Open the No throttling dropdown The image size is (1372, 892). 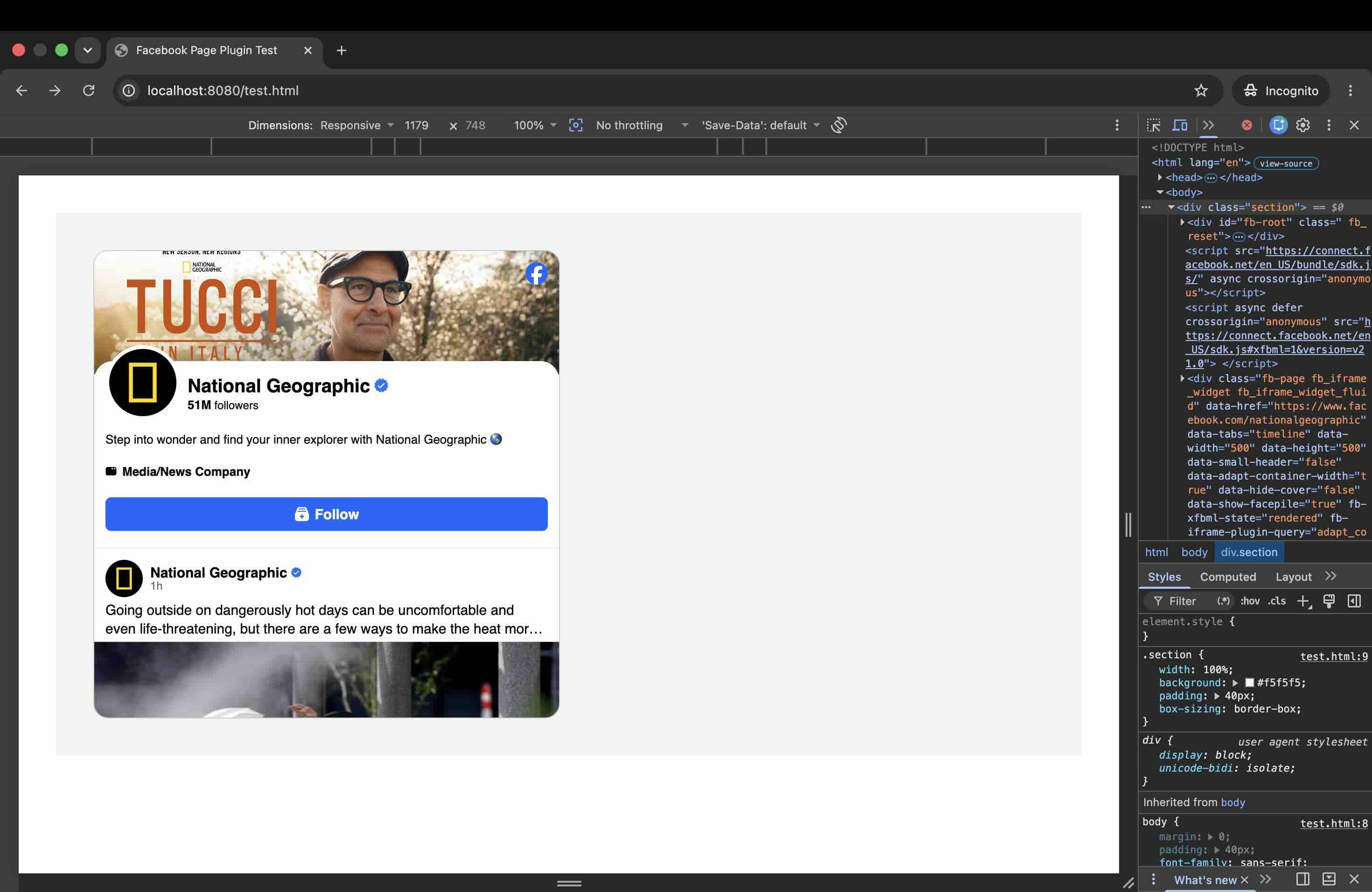[x=642, y=125]
